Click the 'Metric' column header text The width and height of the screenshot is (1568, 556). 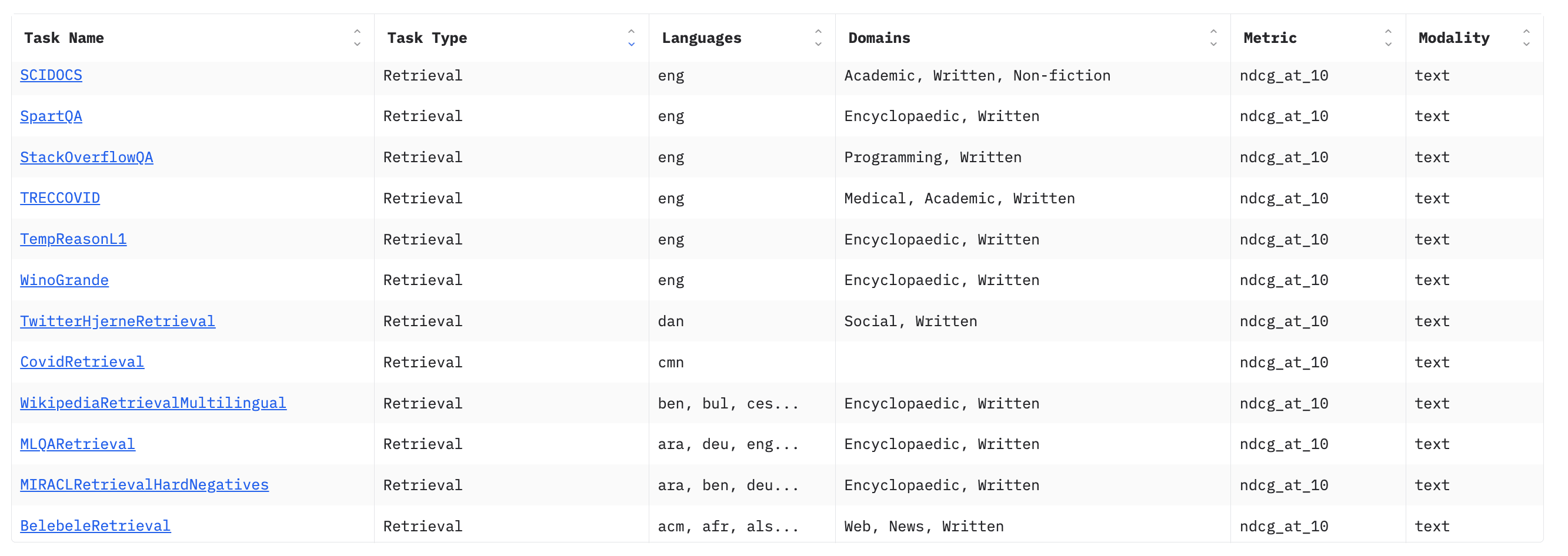point(1270,38)
